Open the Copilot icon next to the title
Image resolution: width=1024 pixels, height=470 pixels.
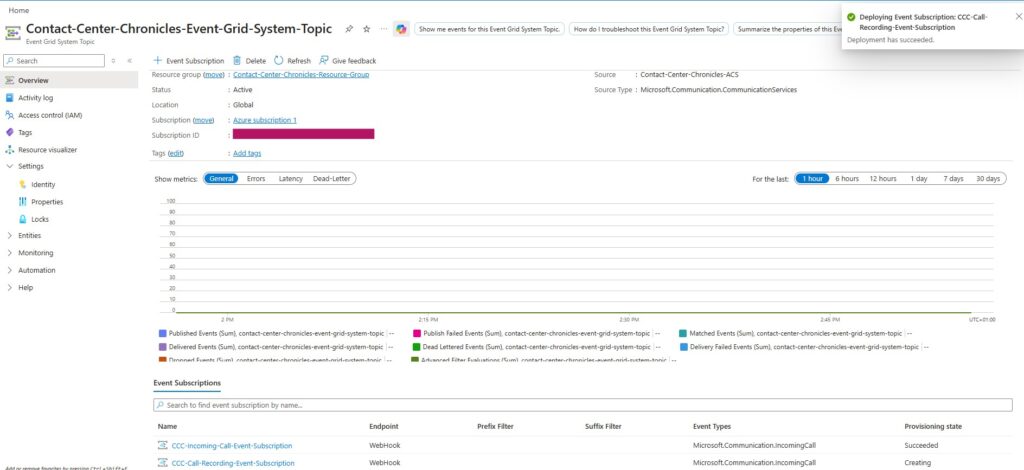point(400,29)
